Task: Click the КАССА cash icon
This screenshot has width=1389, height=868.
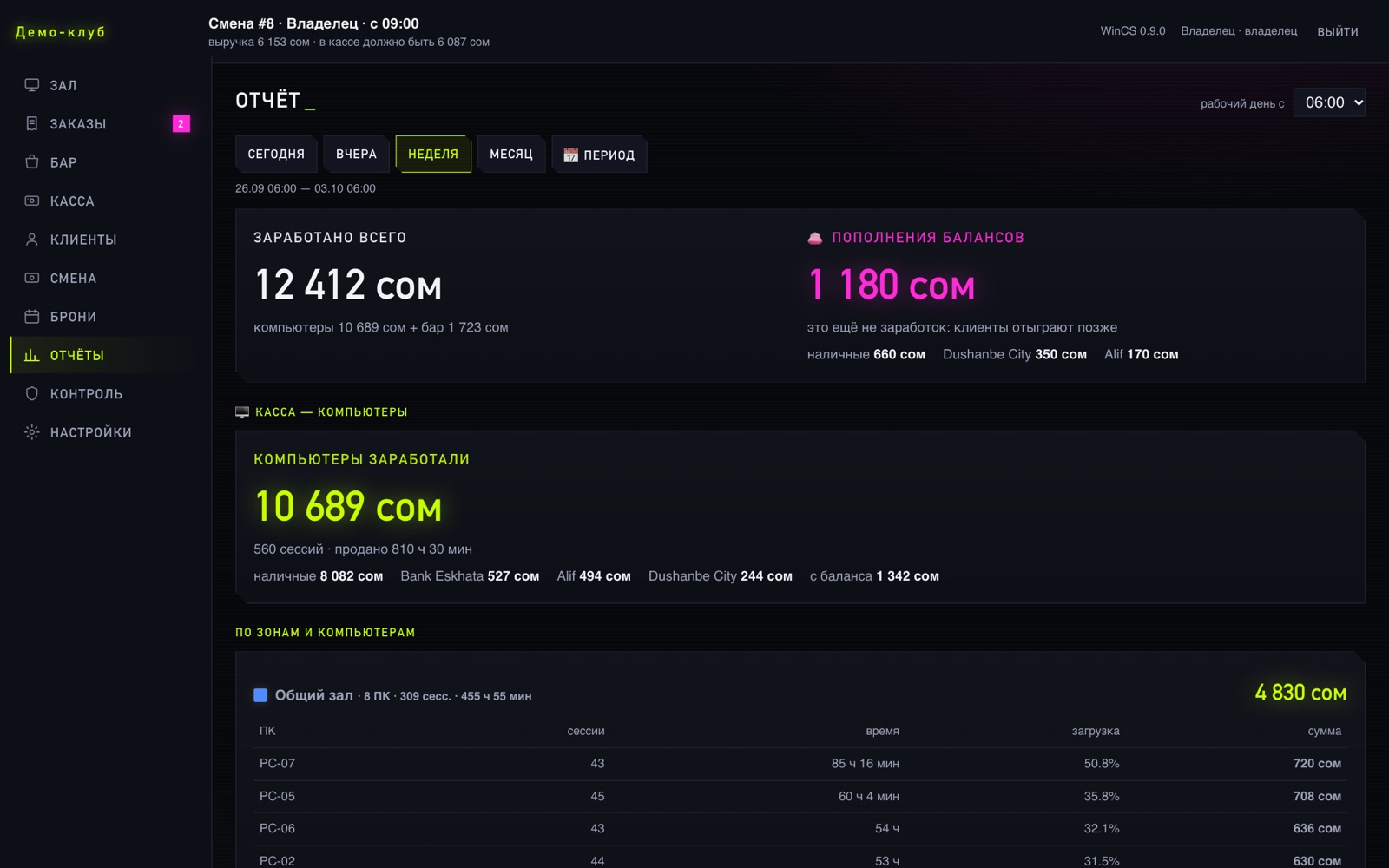Action: pyautogui.click(x=32, y=201)
